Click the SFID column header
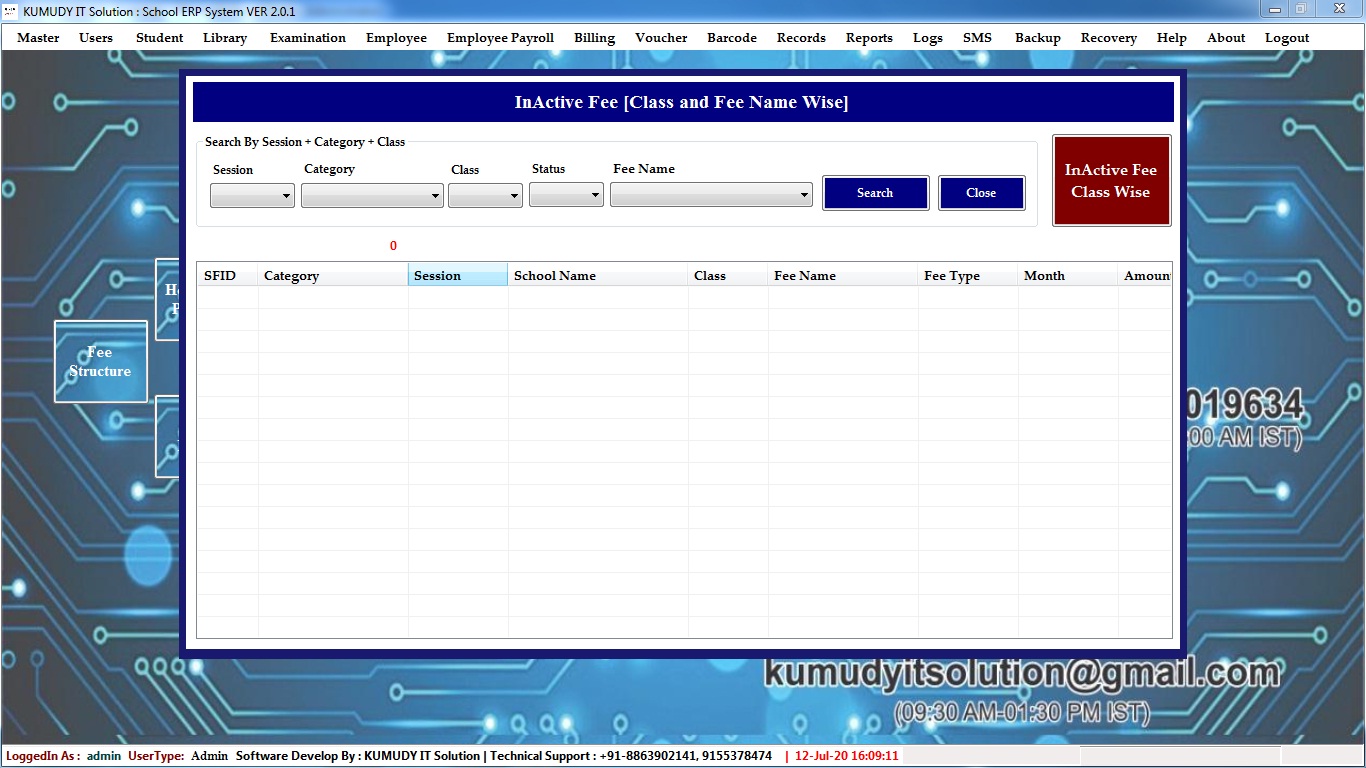This screenshot has width=1366, height=768. click(x=227, y=276)
